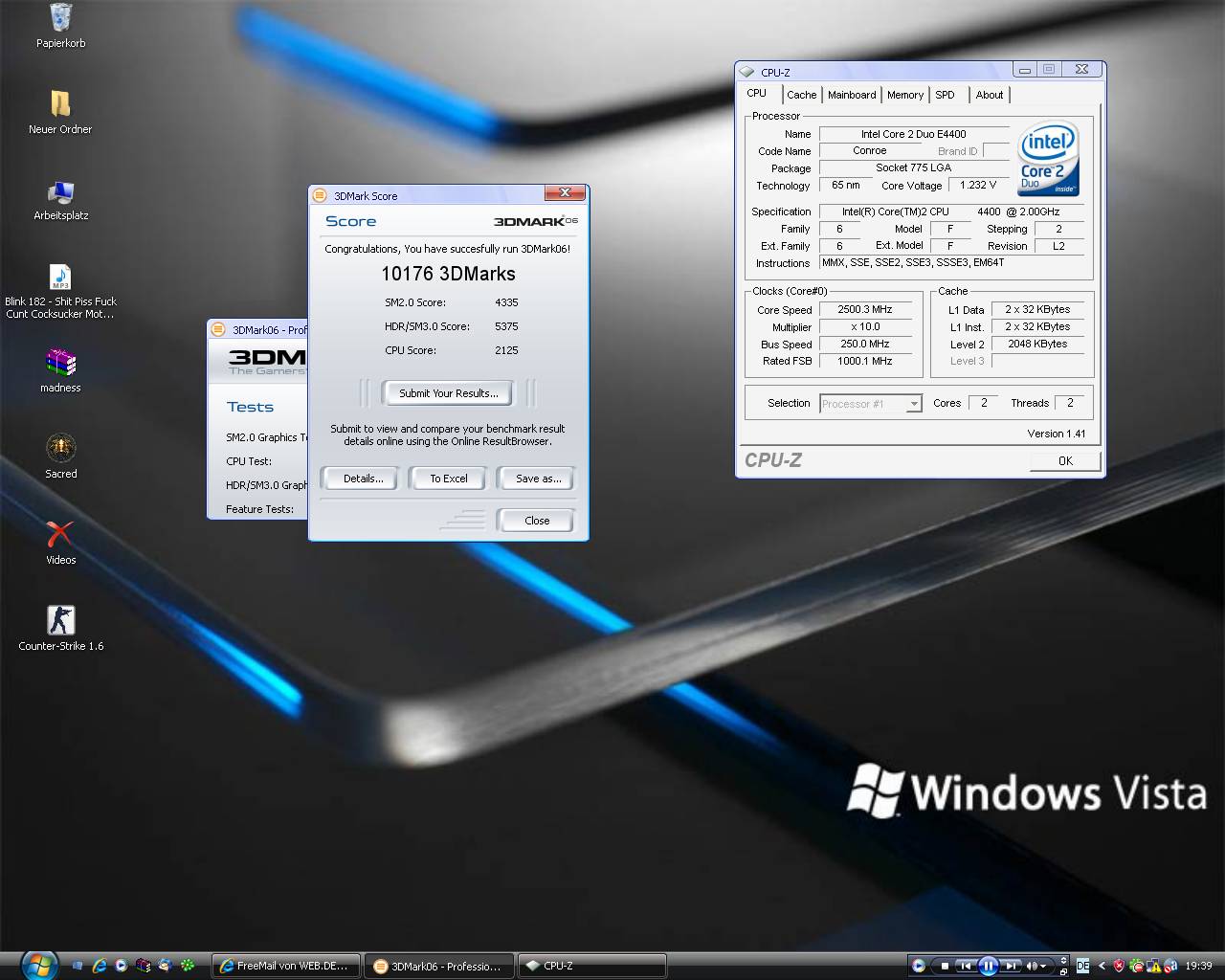Click the Core Speed value 2500.3 MHz
The width and height of the screenshot is (1225, 980).
865,310
